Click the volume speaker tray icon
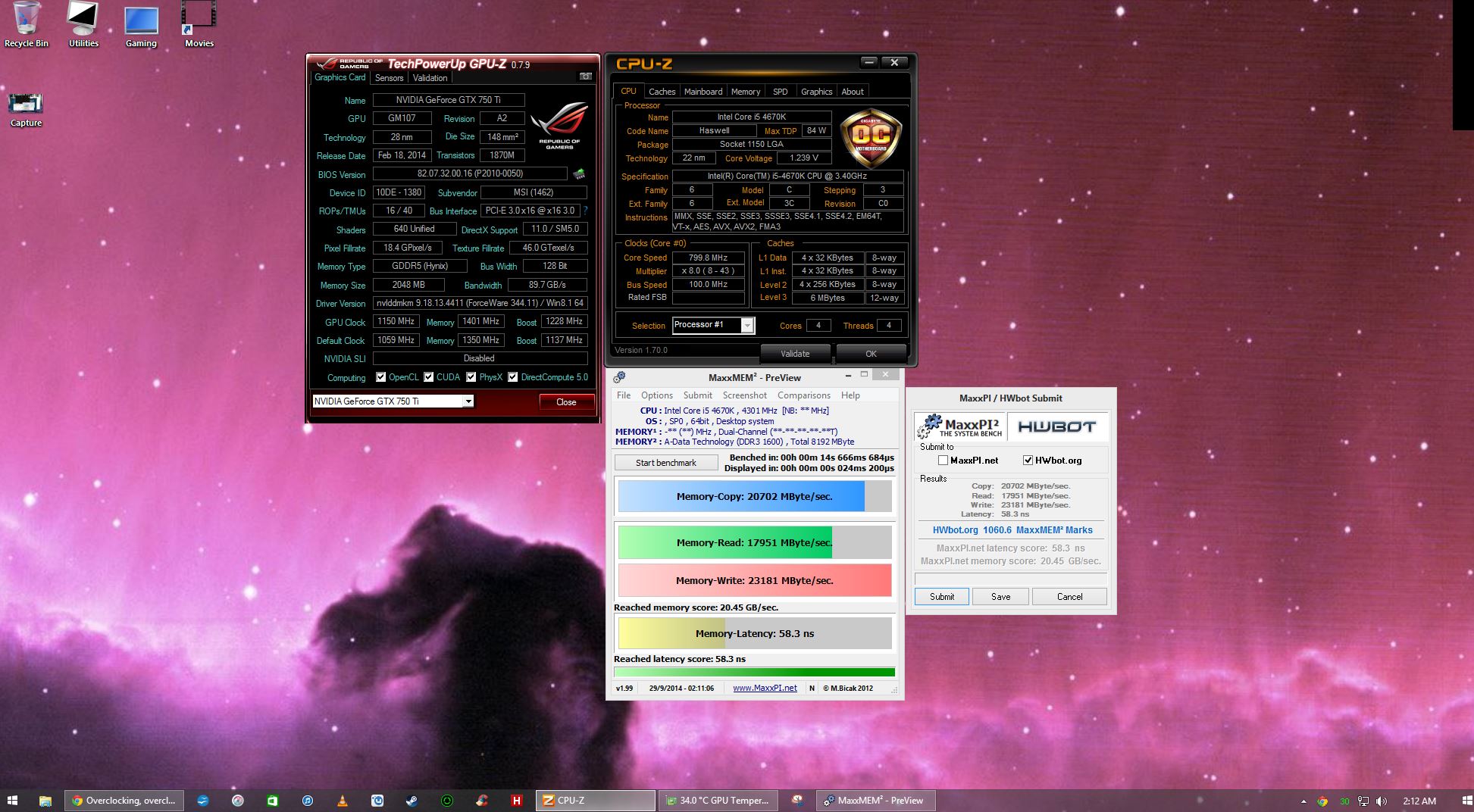 [x=1381, y=801]
